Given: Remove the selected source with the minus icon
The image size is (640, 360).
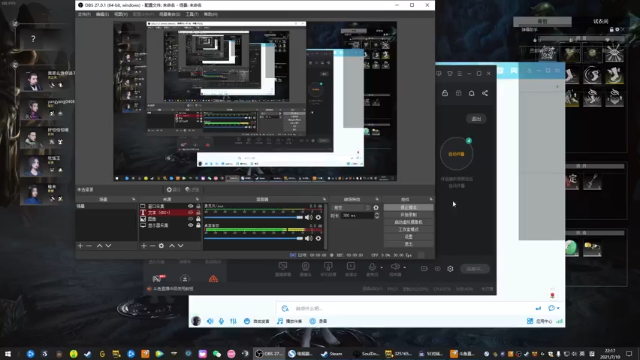Looking at the screenshot, I should tap(152, 246).
